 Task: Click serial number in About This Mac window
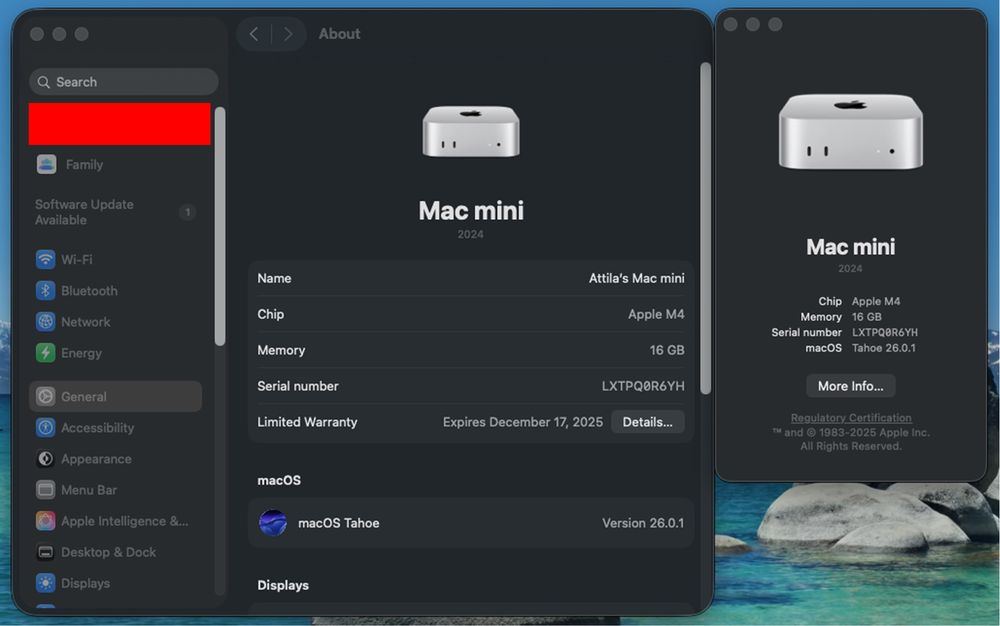pos(885,333)
